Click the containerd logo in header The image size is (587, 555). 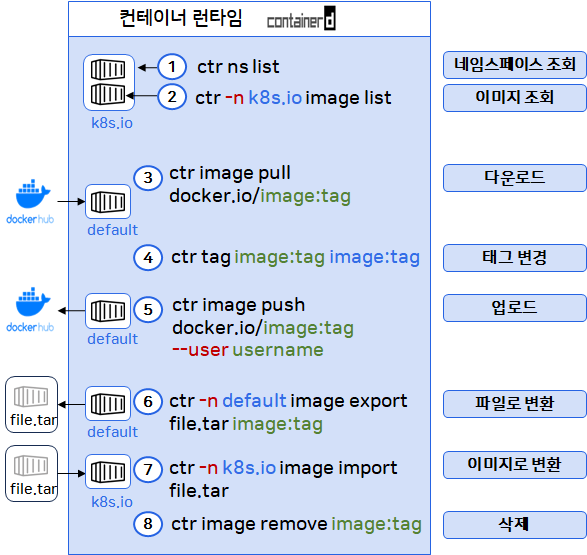pos(301,18)
